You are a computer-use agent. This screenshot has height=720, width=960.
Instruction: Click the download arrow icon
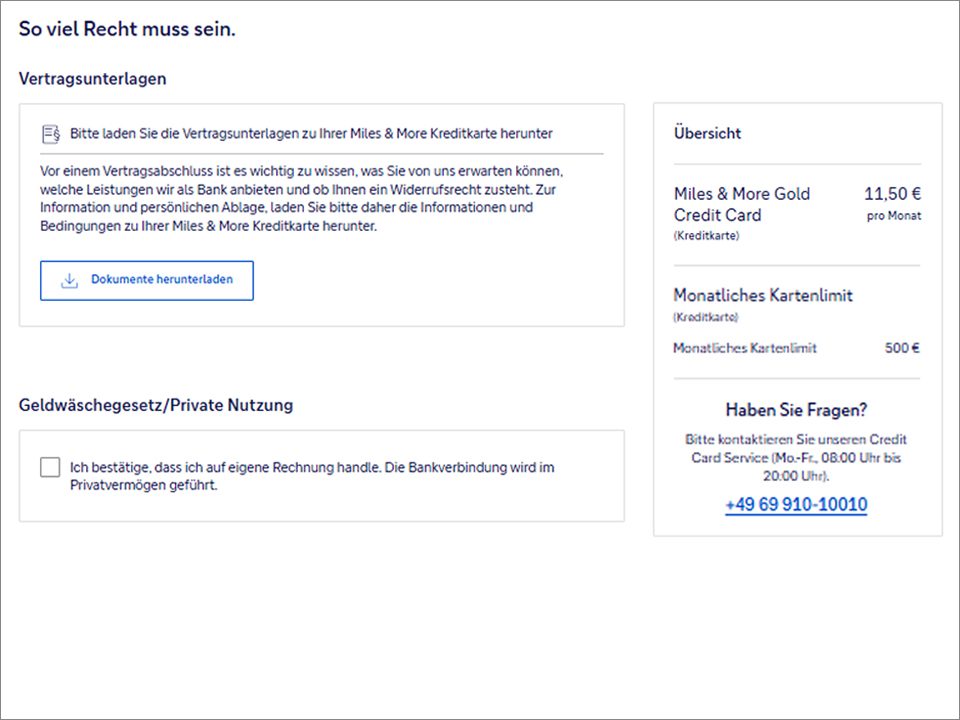coord(69,280)
